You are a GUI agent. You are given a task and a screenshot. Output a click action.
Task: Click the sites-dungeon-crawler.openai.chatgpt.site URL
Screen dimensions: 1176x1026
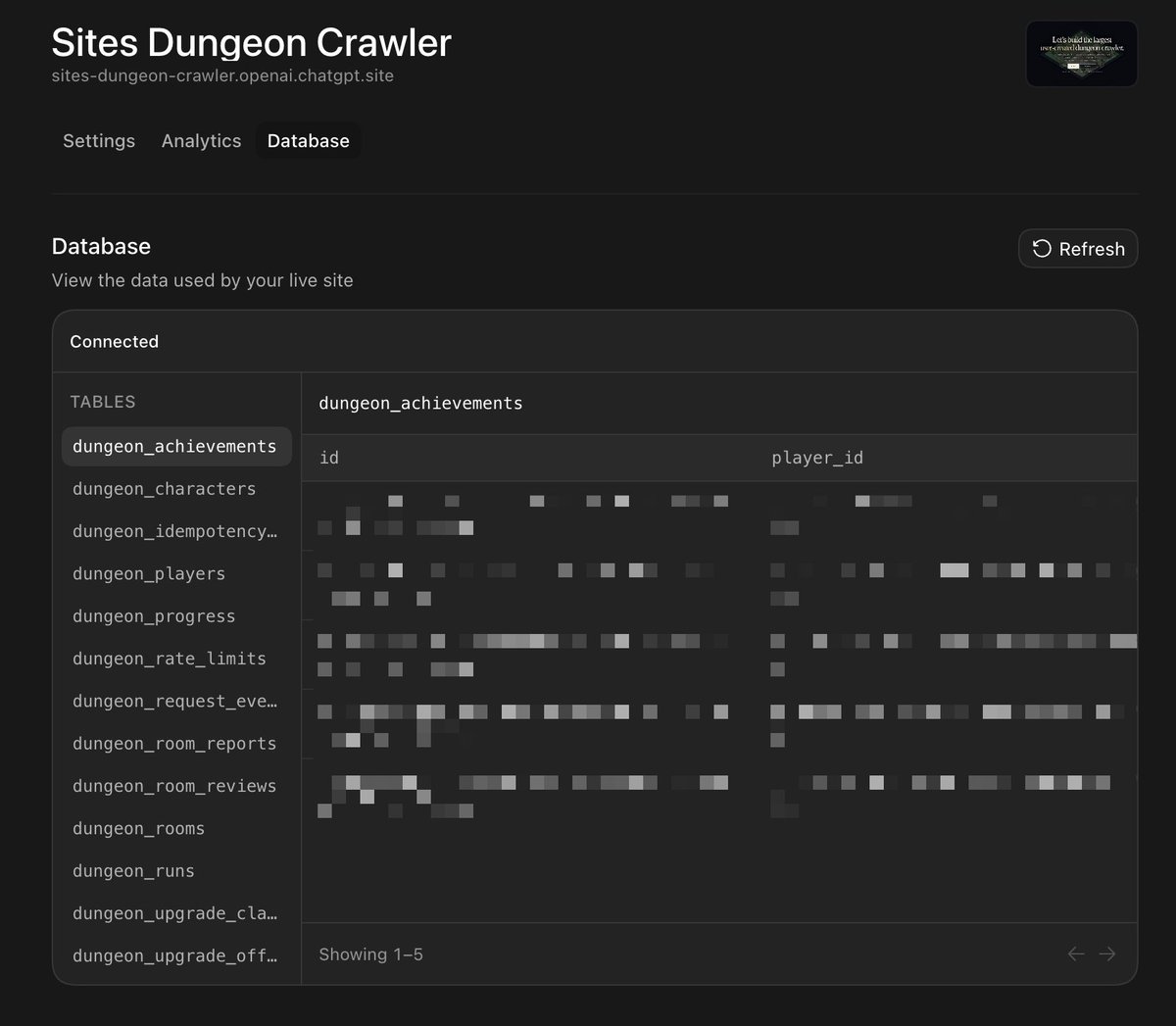[x=222, y=75]
